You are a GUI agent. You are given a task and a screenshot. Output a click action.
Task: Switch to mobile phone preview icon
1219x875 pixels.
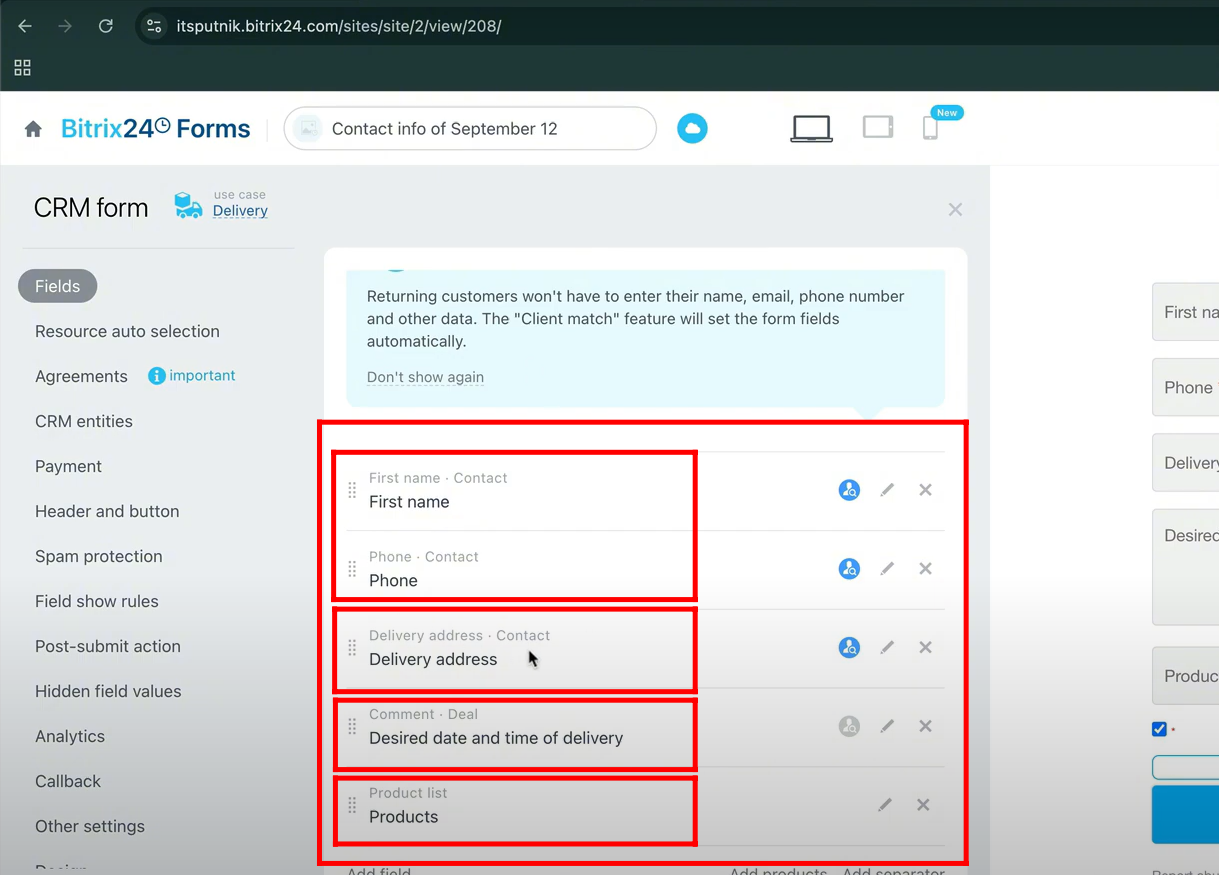(x=930, y=128)
